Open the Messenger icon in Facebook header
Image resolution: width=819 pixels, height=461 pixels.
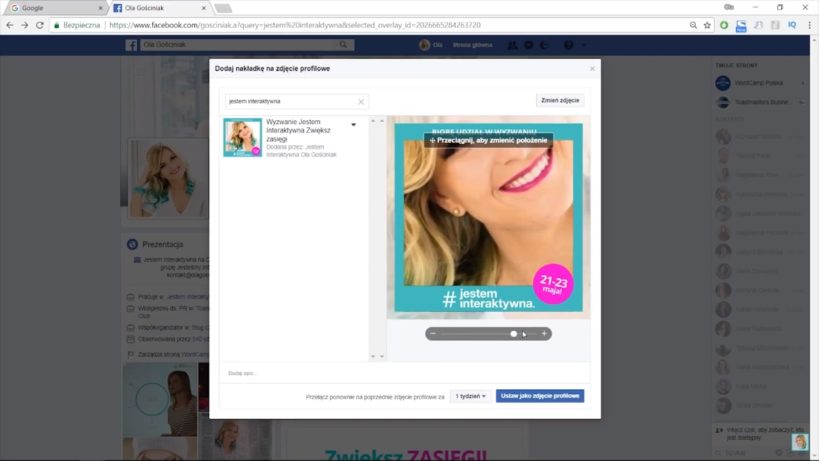pos(529,45)
